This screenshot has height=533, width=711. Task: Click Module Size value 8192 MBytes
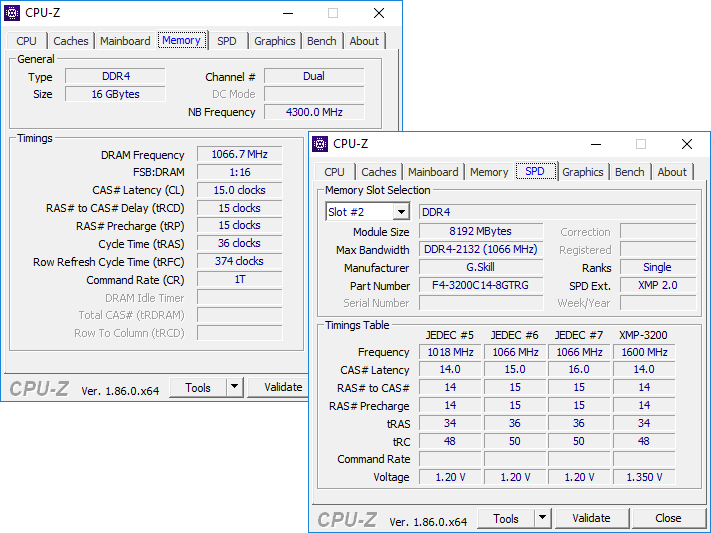(x=481, y=231)
